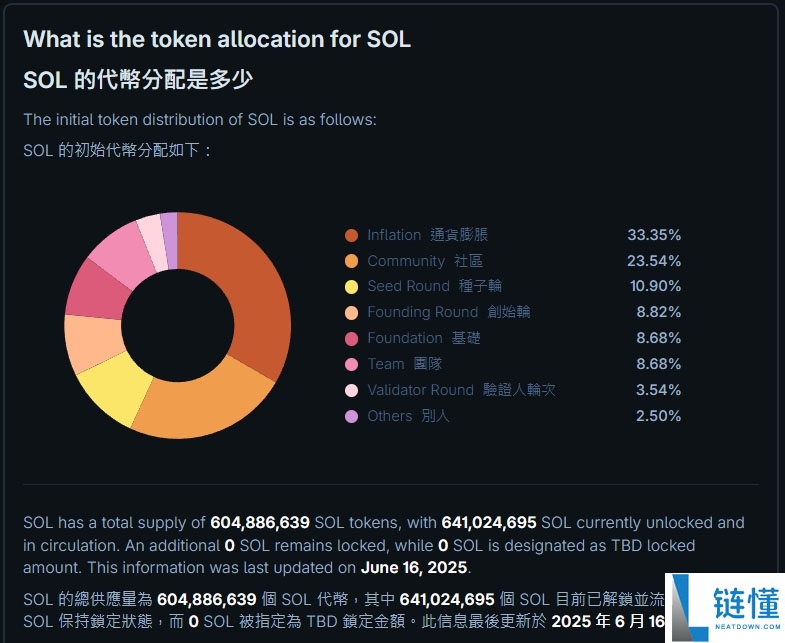This screenshot has width=785, height=643.
Task: Click the Team 8.68% value
Action: click(x=658, y=364)
